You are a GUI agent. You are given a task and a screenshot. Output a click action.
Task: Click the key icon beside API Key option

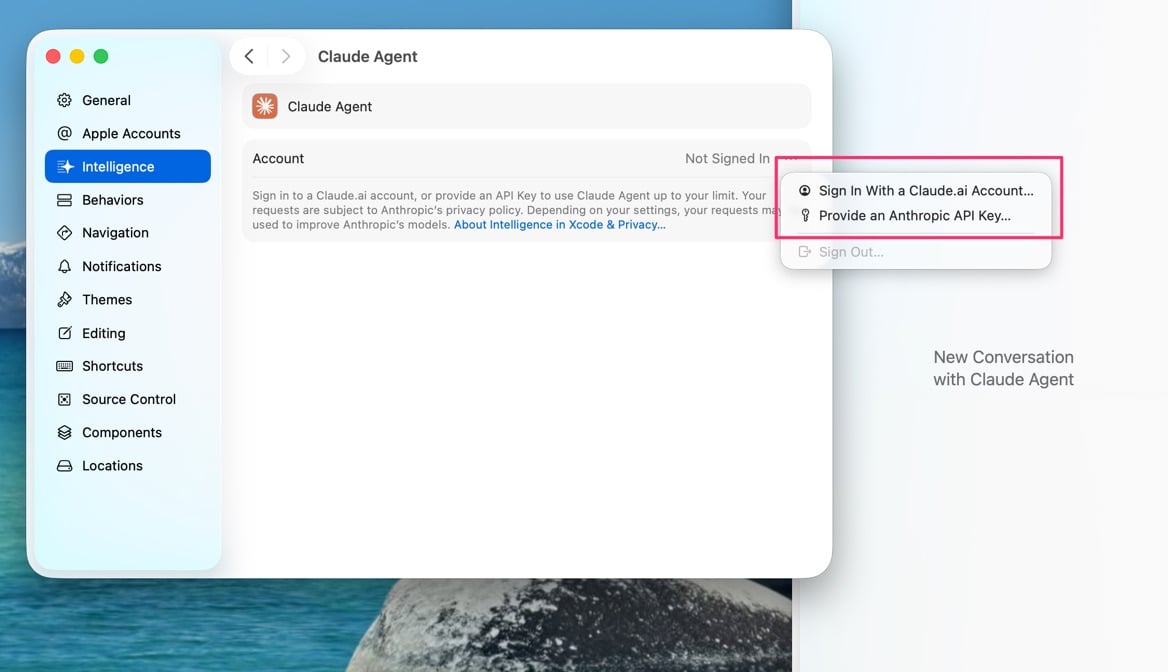coord(805,215)
